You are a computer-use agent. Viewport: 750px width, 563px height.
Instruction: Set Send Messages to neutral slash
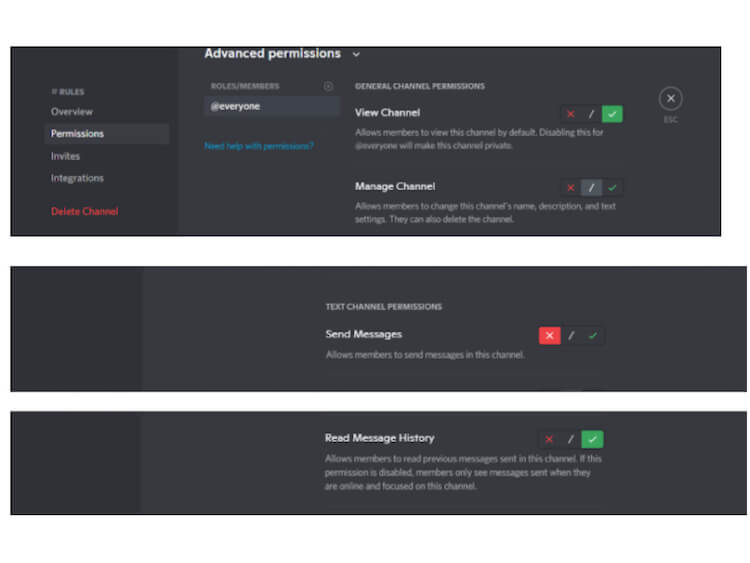coord(571,335)
